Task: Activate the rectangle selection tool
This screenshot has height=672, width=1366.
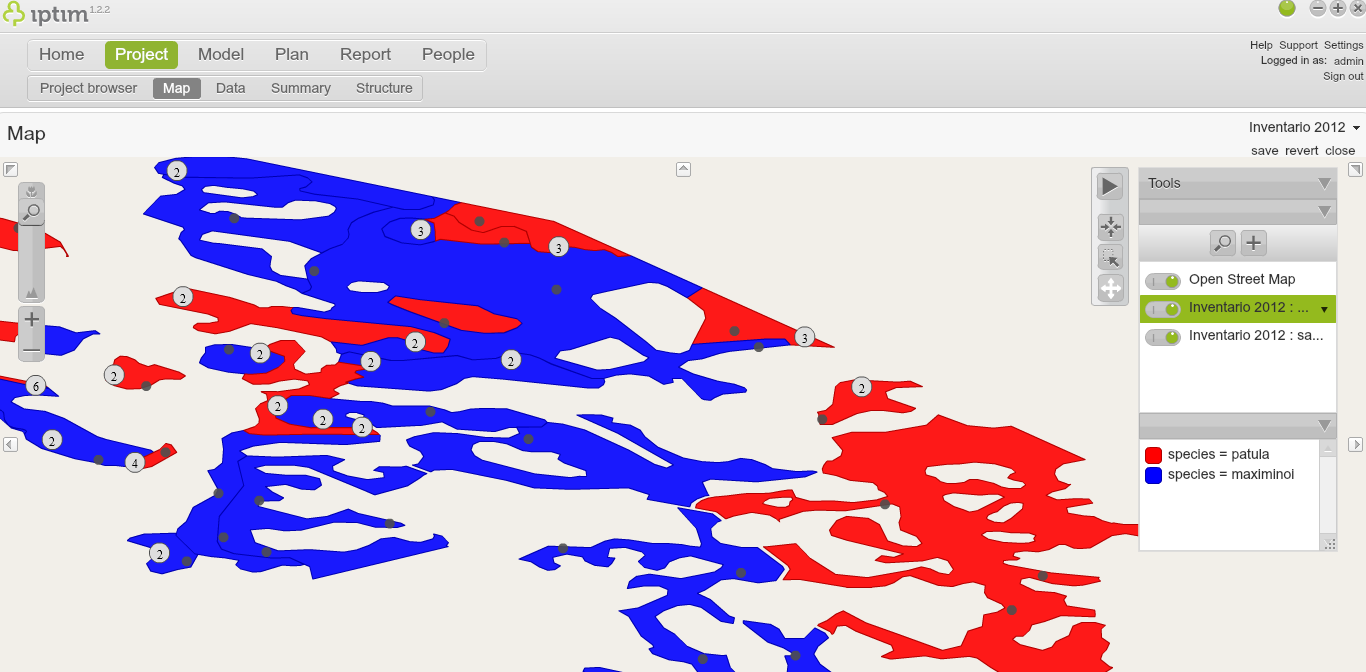Action: (x=1110, y=257)
